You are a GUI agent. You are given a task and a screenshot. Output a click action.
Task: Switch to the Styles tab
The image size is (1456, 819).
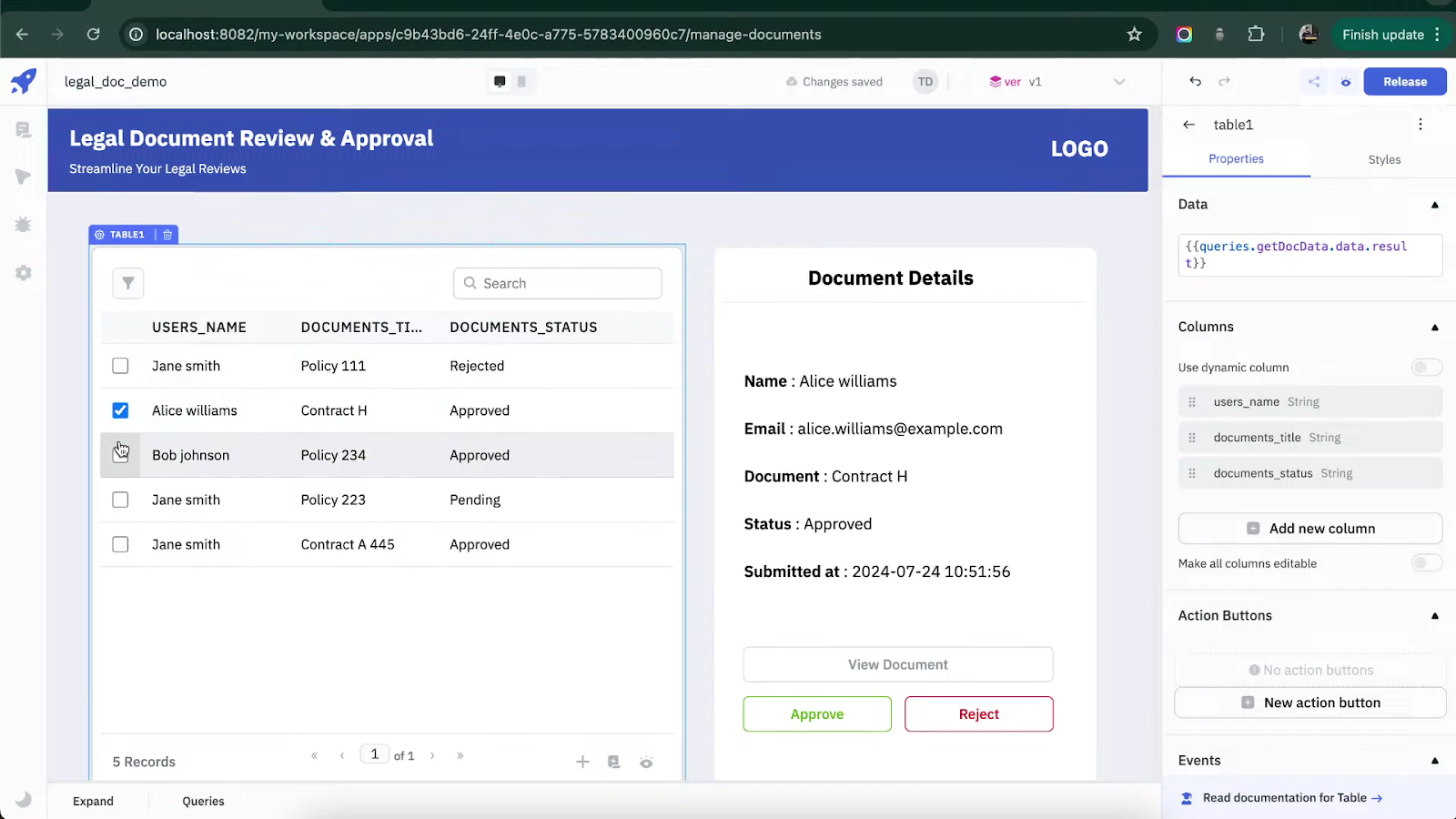pyautogui.click(x=1384, y=160)
